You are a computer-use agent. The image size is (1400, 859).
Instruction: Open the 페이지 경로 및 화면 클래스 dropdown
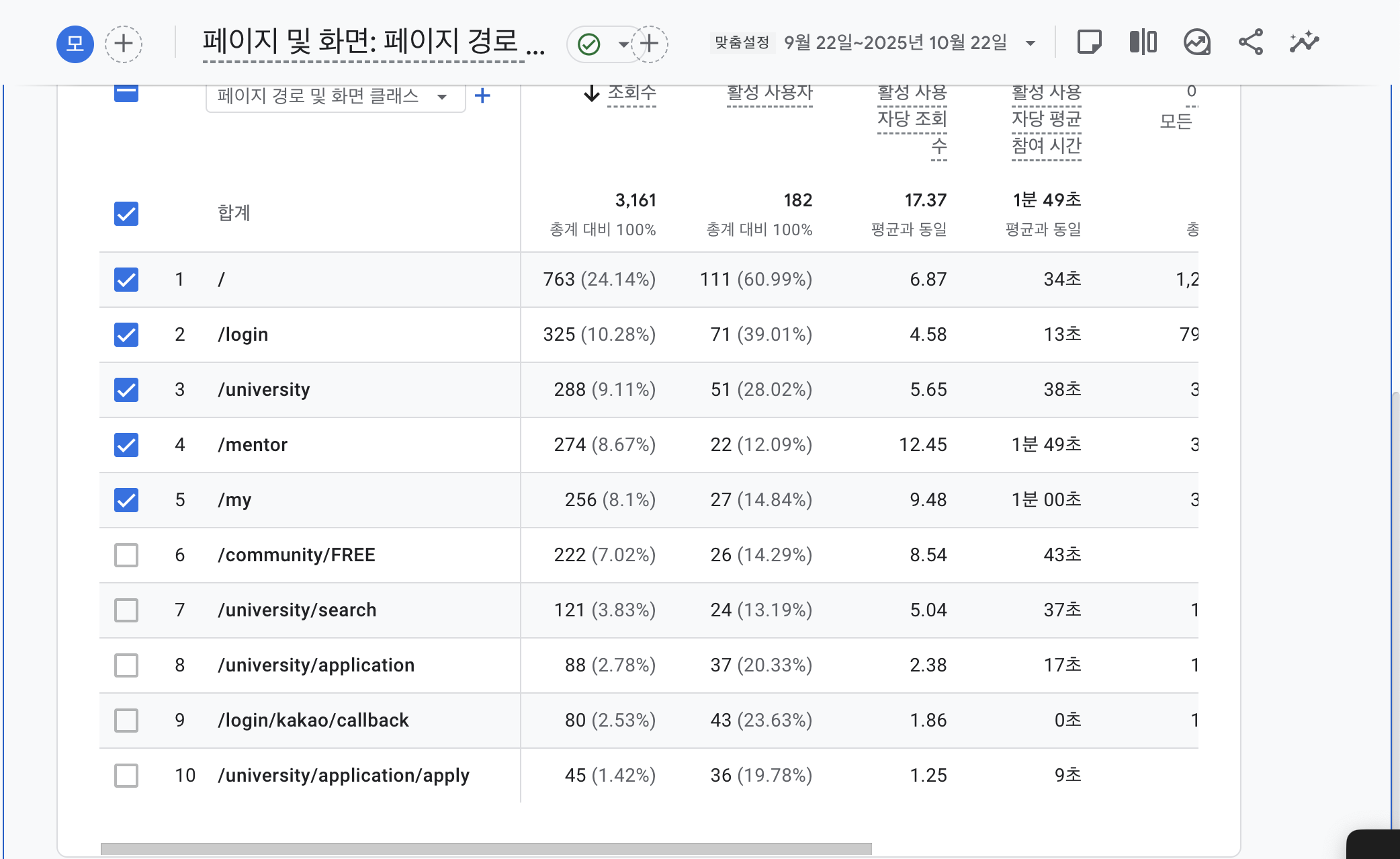[335, 96]
